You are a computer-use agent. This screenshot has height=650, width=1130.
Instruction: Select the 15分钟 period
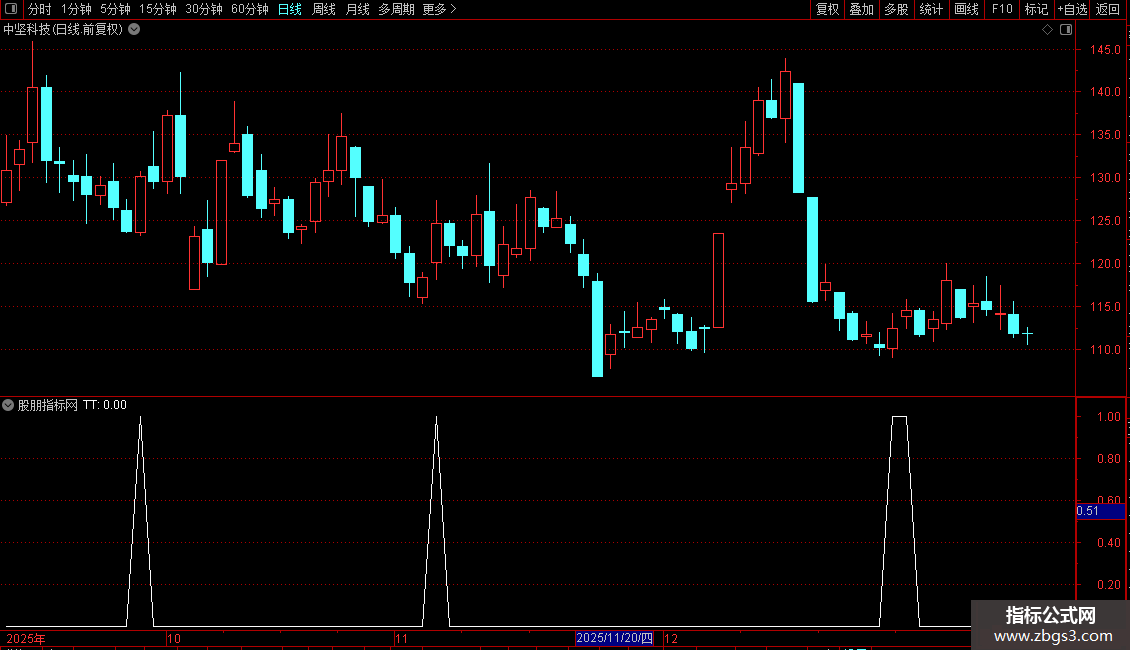tap(157, 9)
